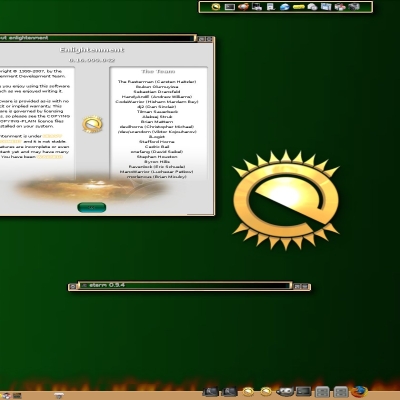Click the eterm 0.9.4 window title bar

184,285
